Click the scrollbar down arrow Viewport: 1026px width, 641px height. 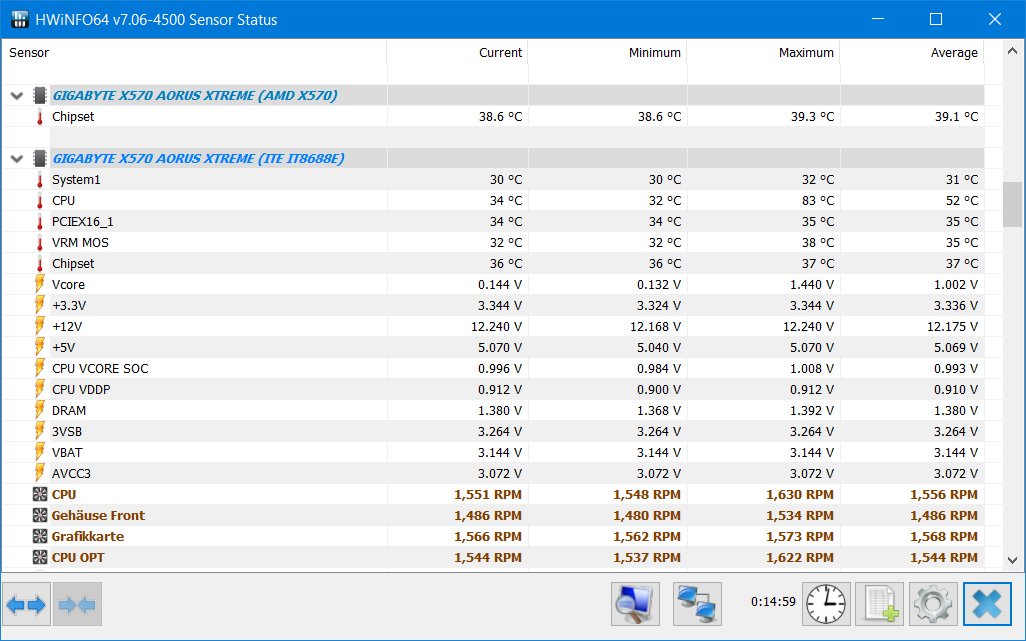click(1012, 561)
